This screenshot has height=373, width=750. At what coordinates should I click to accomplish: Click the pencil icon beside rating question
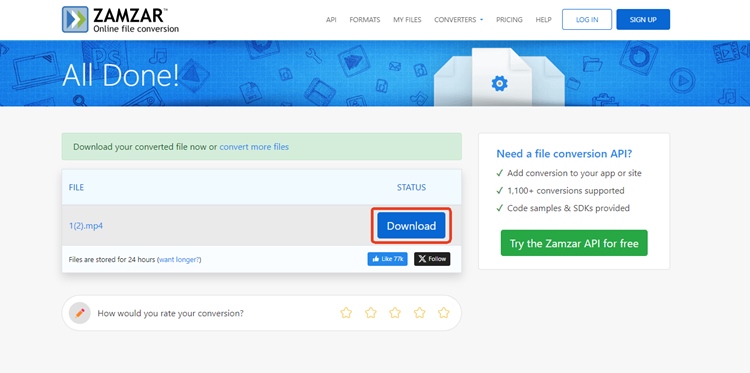click(x=80, y=313)
